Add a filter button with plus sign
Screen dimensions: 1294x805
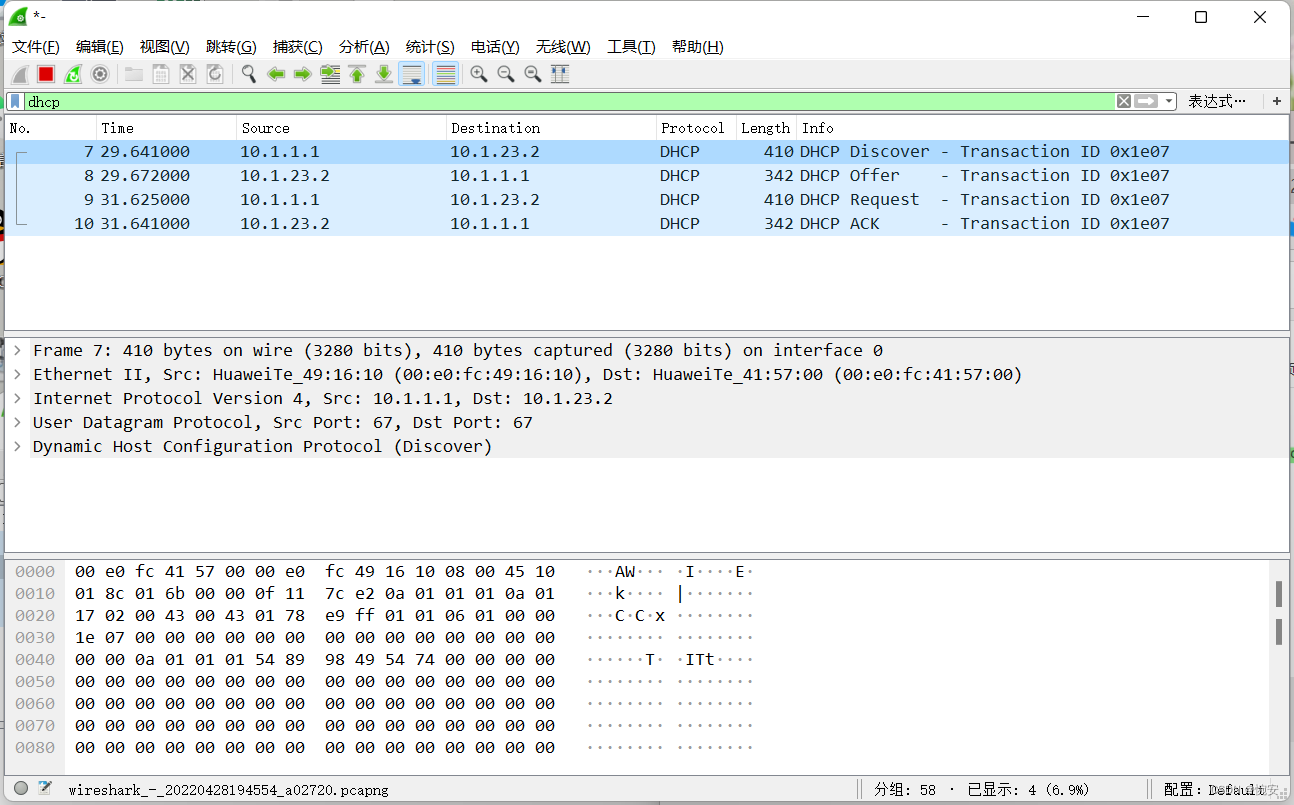[1277, 101]
